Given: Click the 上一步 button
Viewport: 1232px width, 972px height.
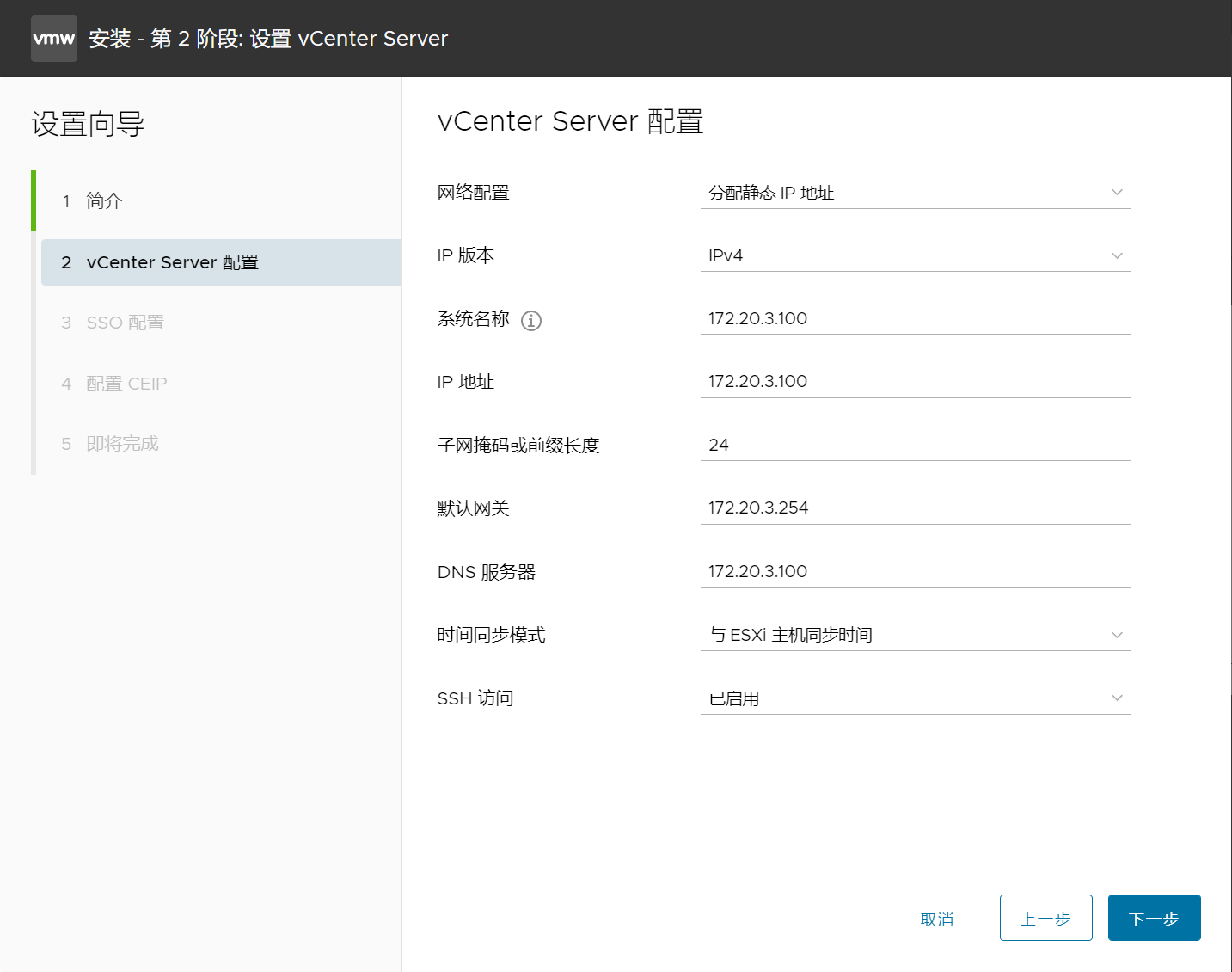Looking at the screenshot, I should coord(1045,919).
